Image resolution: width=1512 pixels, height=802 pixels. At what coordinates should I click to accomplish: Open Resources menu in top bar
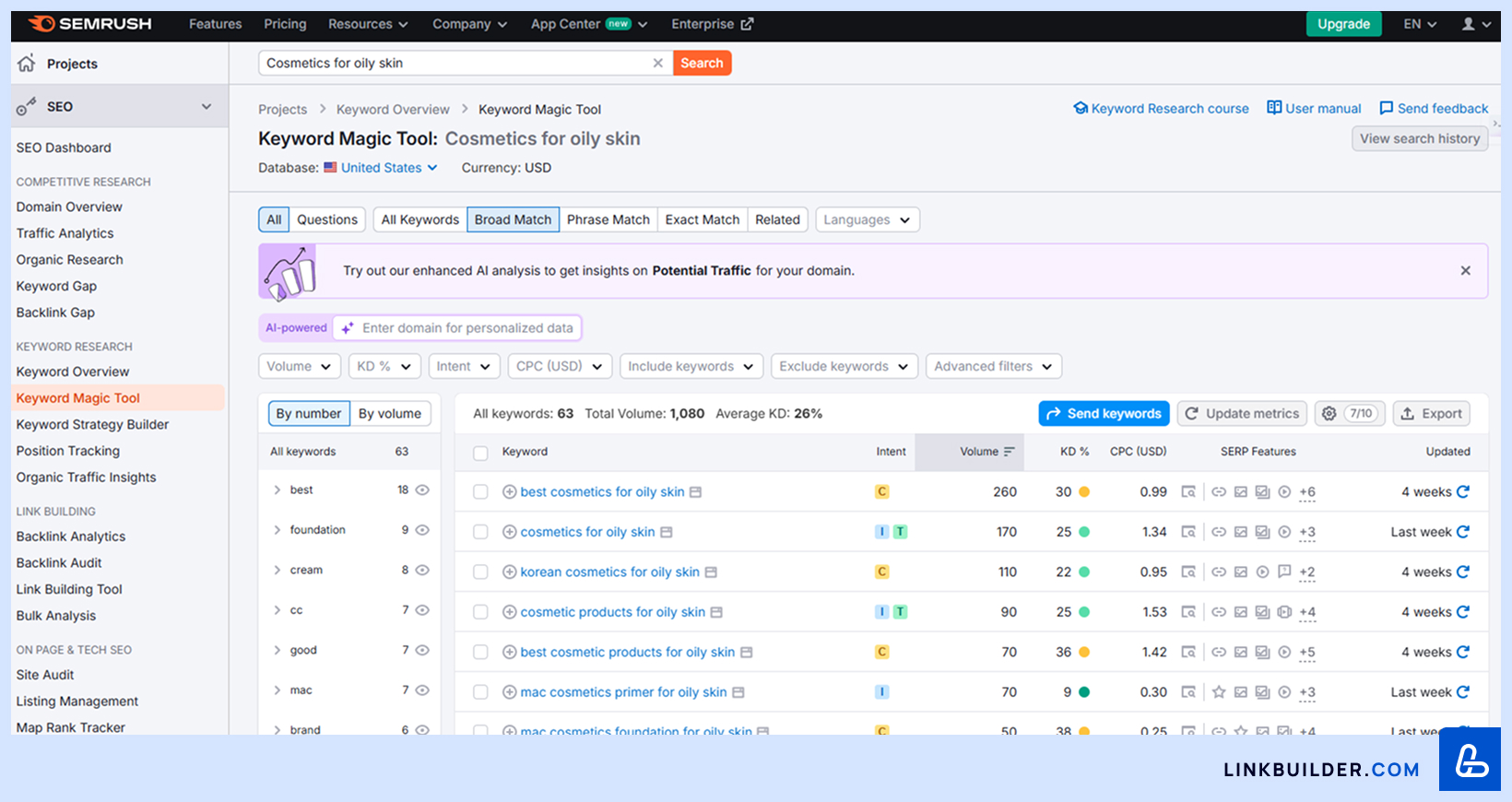pos(369,24)
